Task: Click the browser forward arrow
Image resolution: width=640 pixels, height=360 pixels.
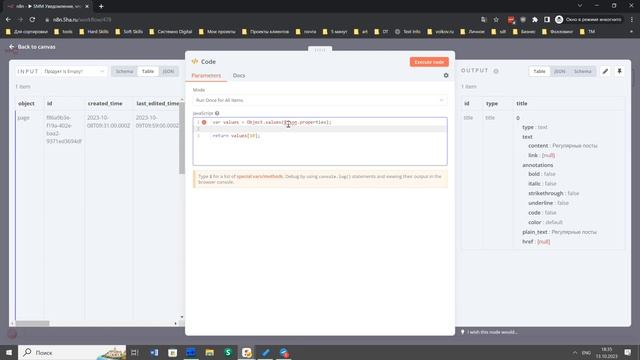Action: tap(20, 19)
